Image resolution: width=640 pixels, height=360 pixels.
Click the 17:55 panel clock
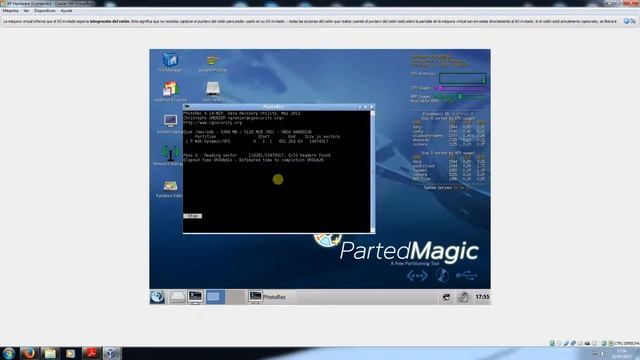coord(482,297)
